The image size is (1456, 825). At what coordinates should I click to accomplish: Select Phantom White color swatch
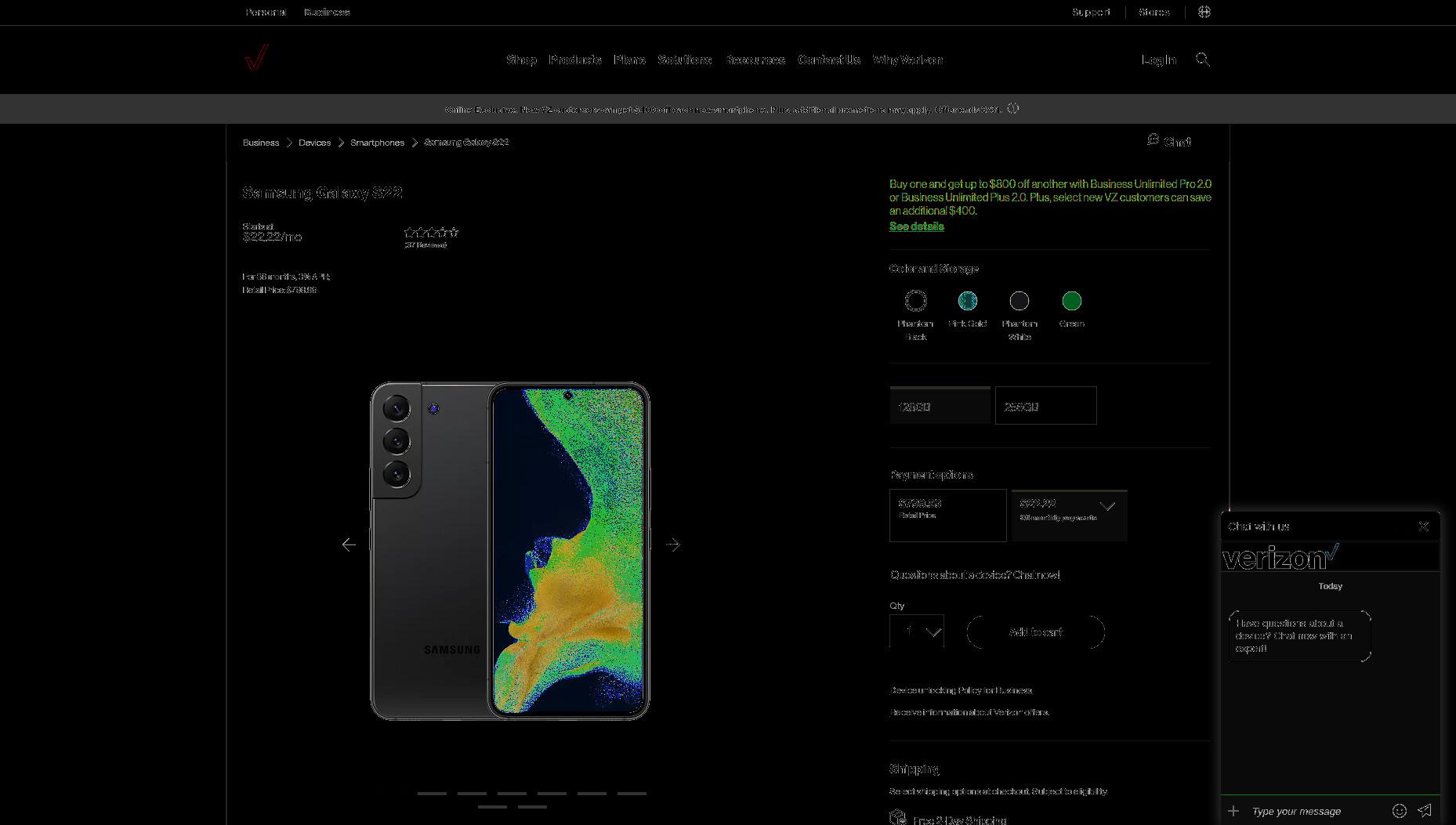pyautogui.click(x=1020, y=301)
